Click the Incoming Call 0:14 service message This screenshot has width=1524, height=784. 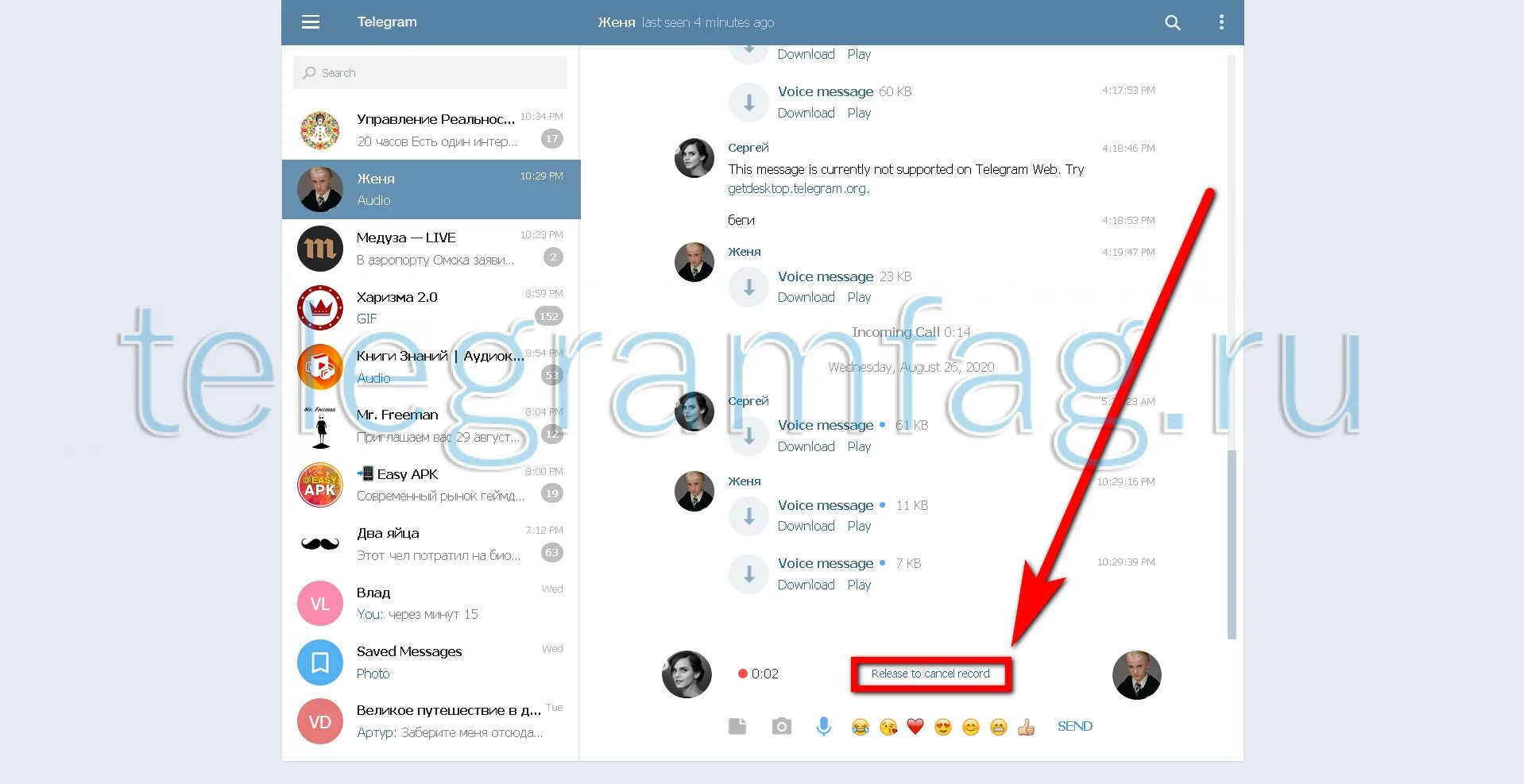tap(911, 332)
